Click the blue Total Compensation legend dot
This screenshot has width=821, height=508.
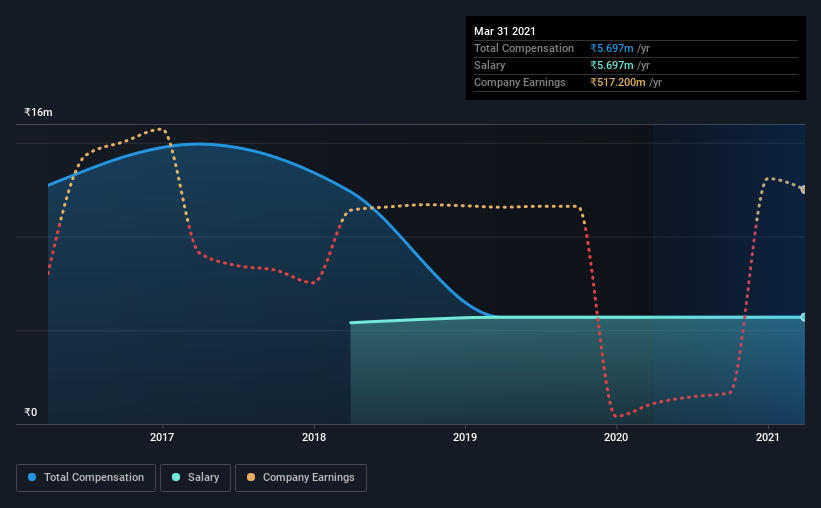click(32, 477)
